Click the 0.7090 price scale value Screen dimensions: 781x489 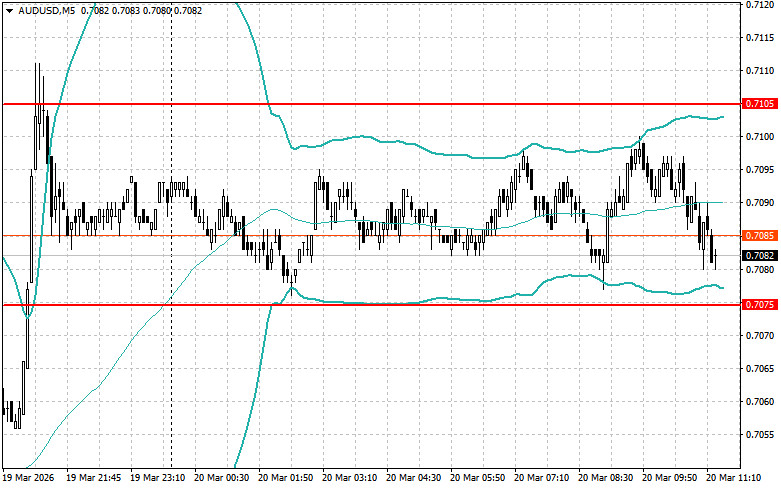(760, 203)
